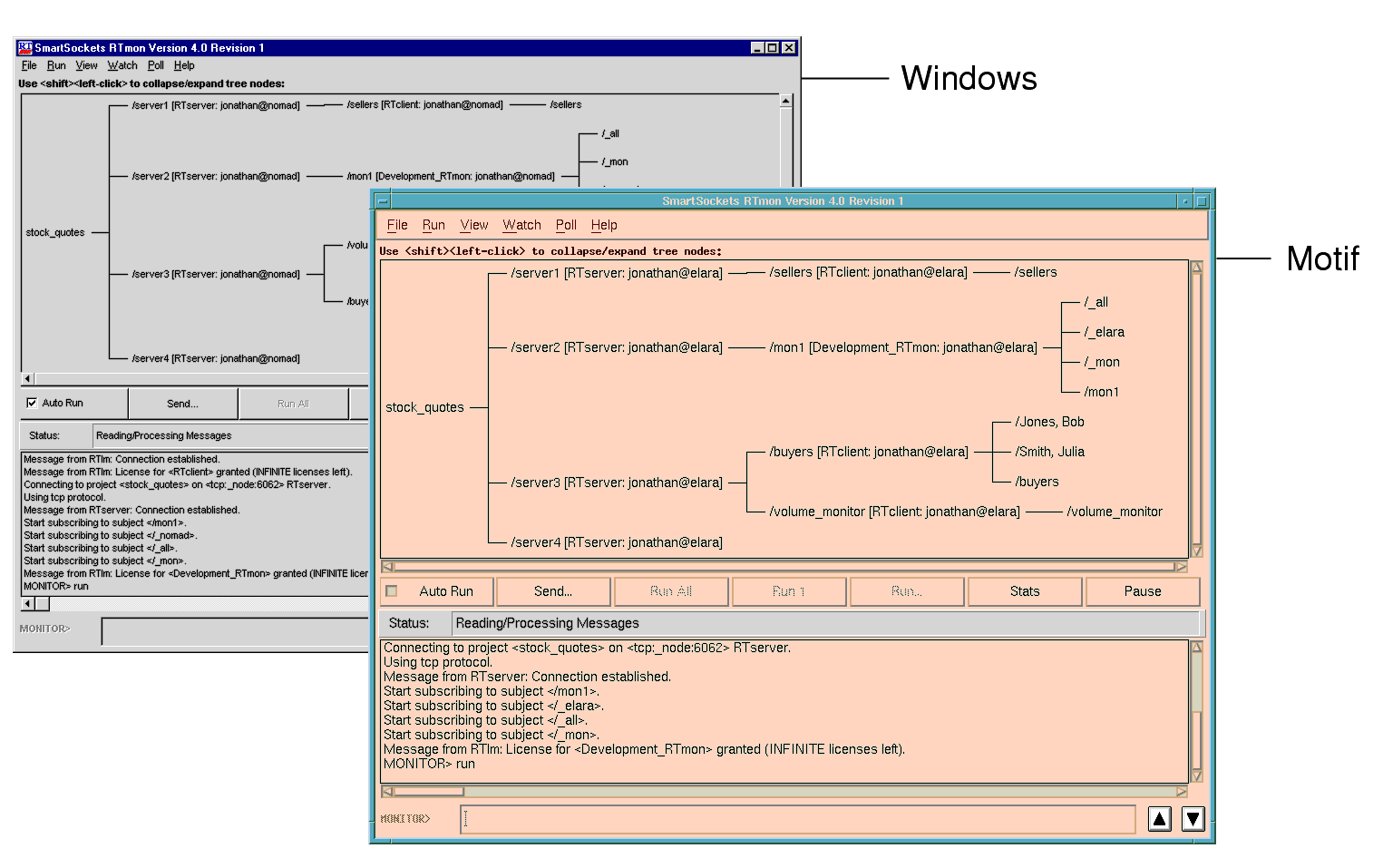Select /sellers [RTclient: jonathan@elara] node
Image resolution: width=1383 pixels, height=868 pixels.
tap(868, 272)
